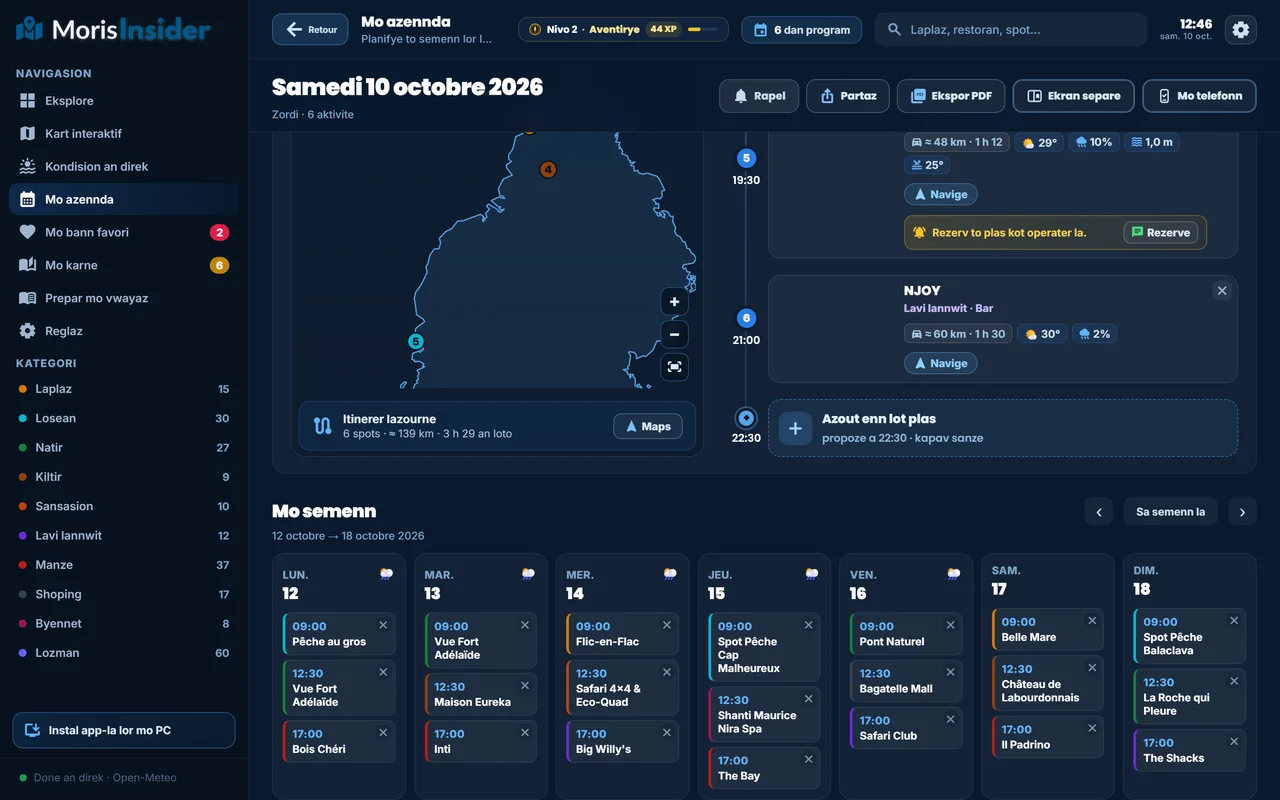
Task: Click Partaz to share the agenda
Action: (848, 96)
